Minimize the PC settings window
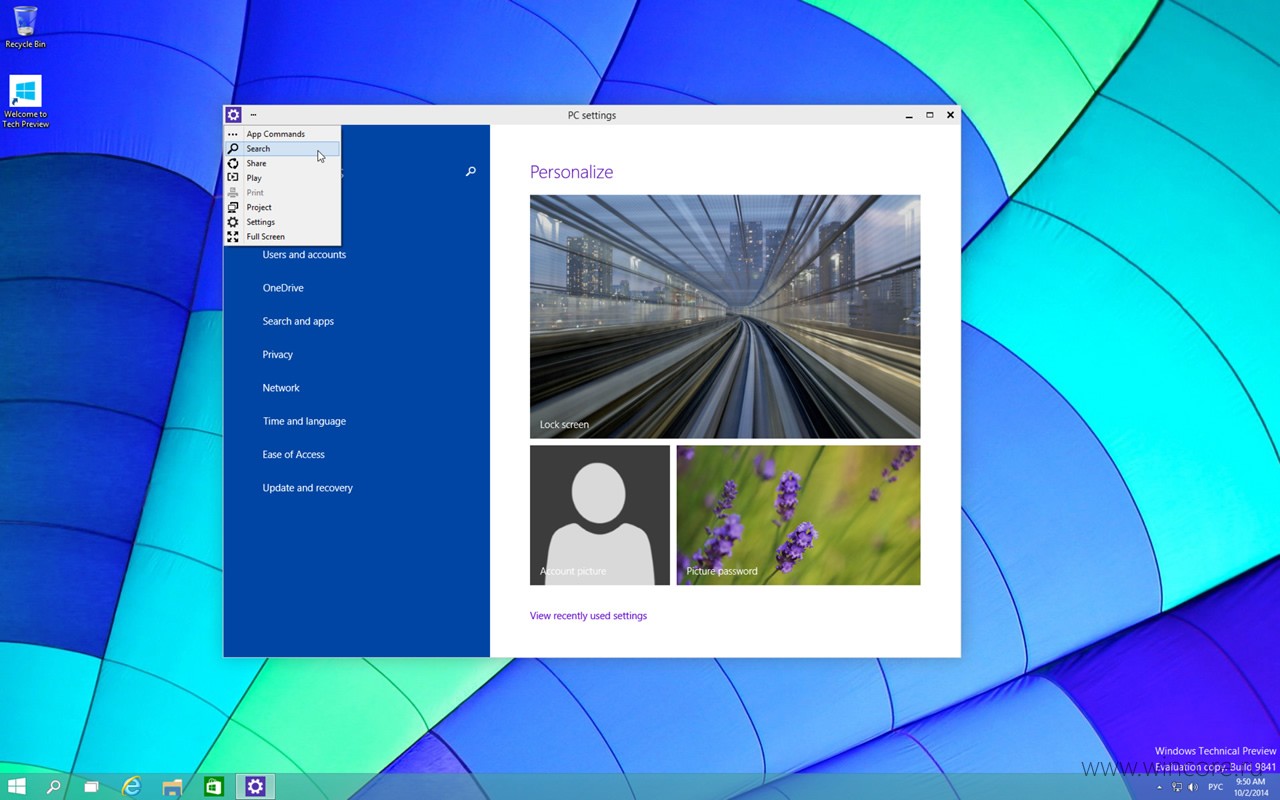This screenshot has height=800, width=1280. tap(909, 115)
